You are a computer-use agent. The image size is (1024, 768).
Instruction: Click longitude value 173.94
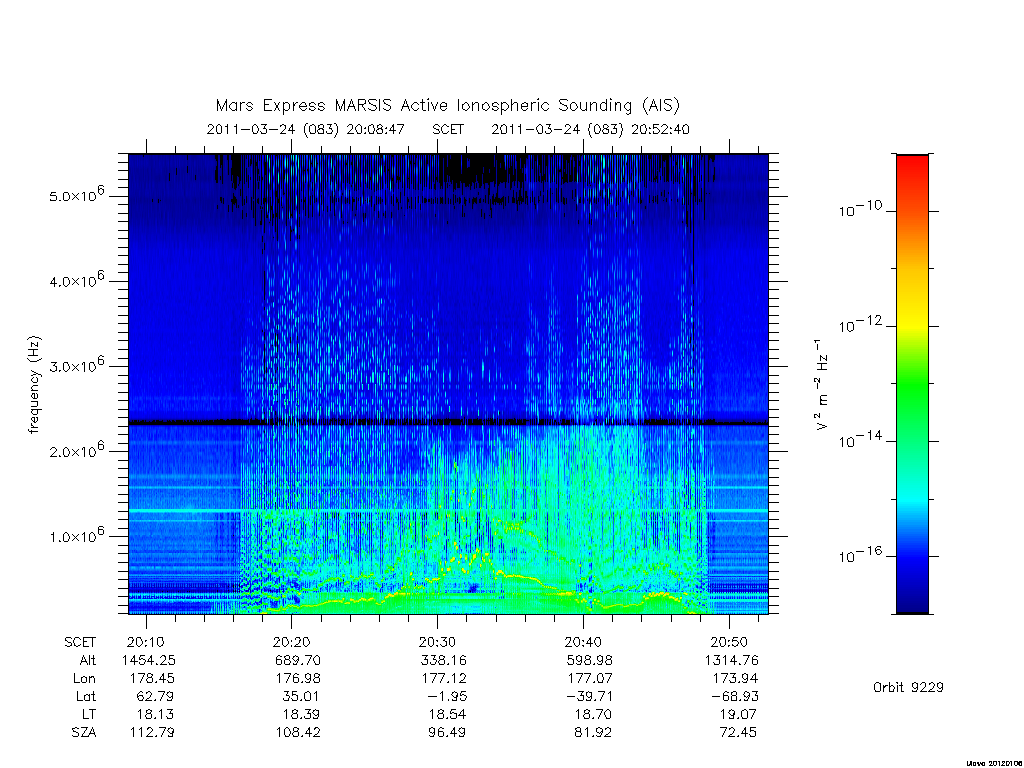click(x=736, y=679)
